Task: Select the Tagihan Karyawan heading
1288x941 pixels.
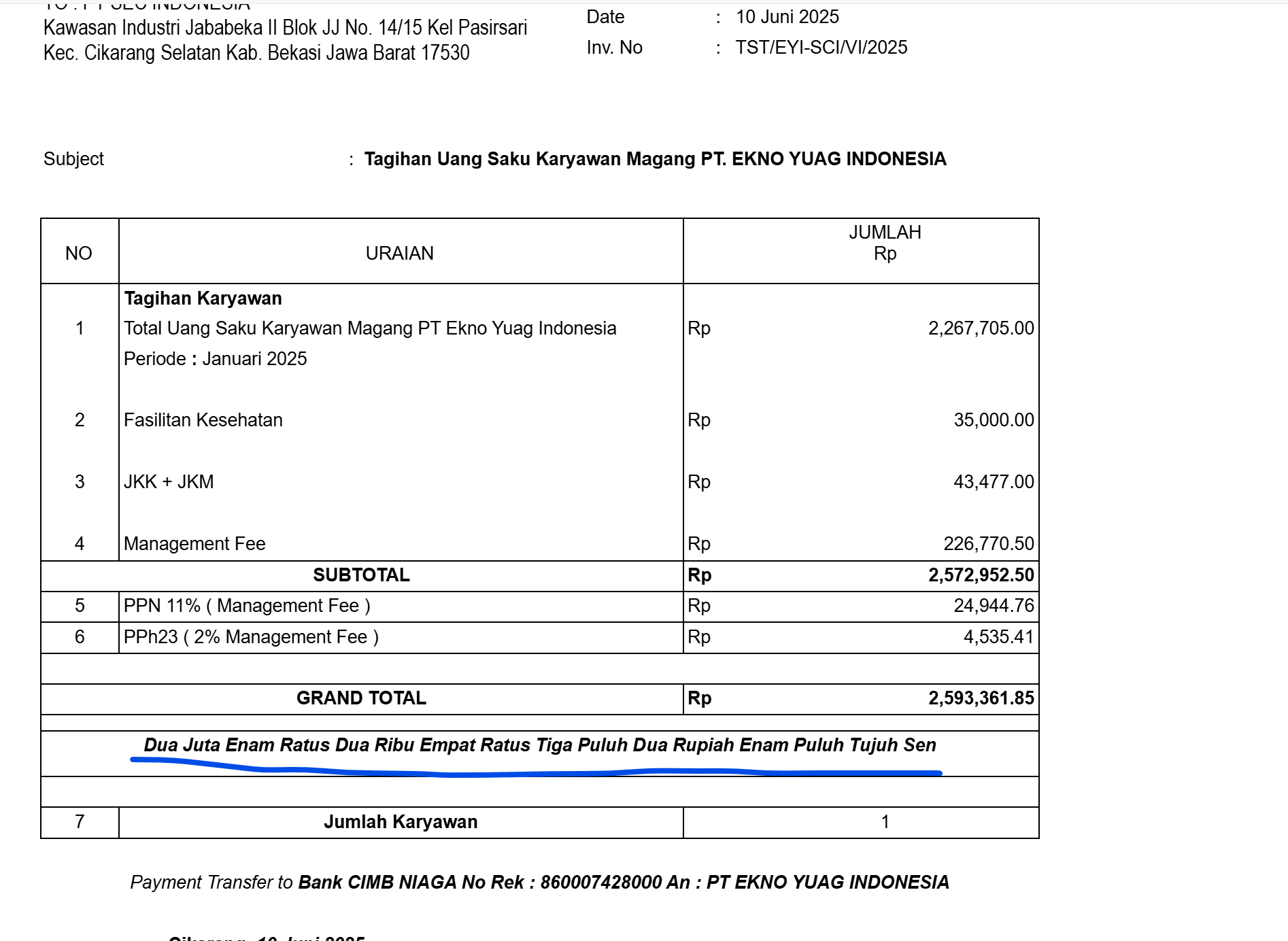Action: tap(203, 298)
